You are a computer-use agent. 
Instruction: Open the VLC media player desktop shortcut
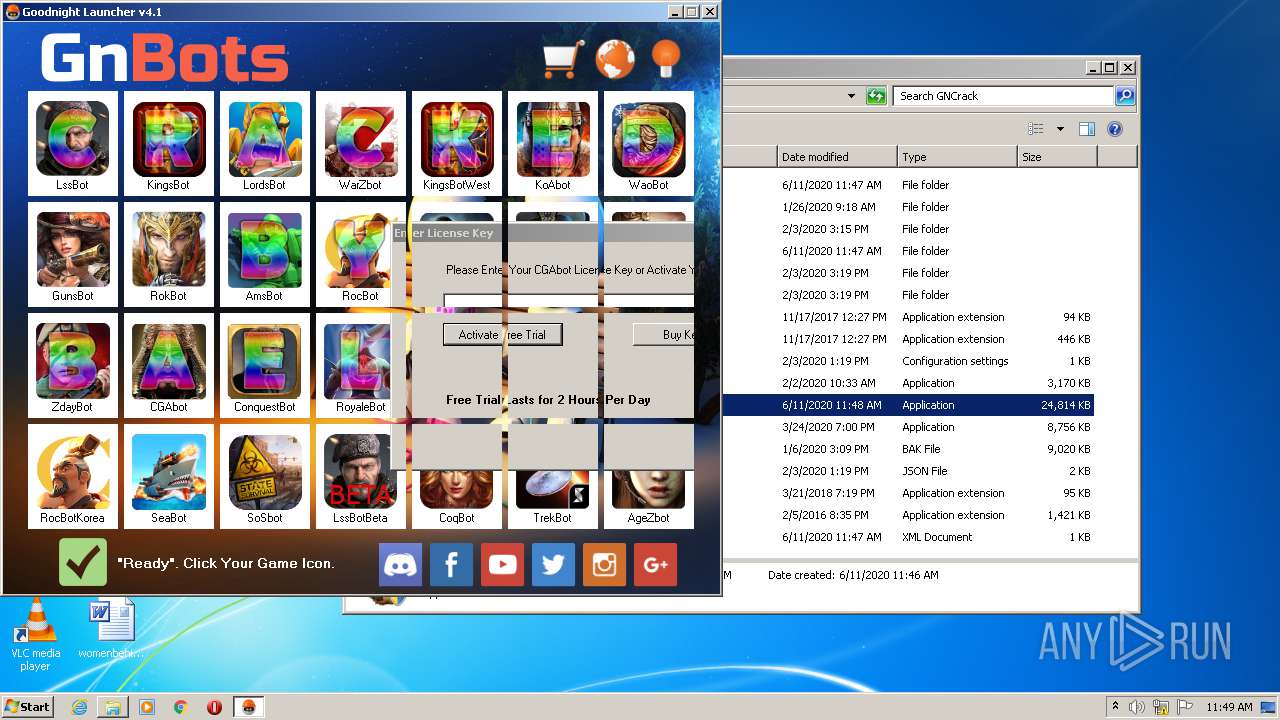[x=35, y=636]
